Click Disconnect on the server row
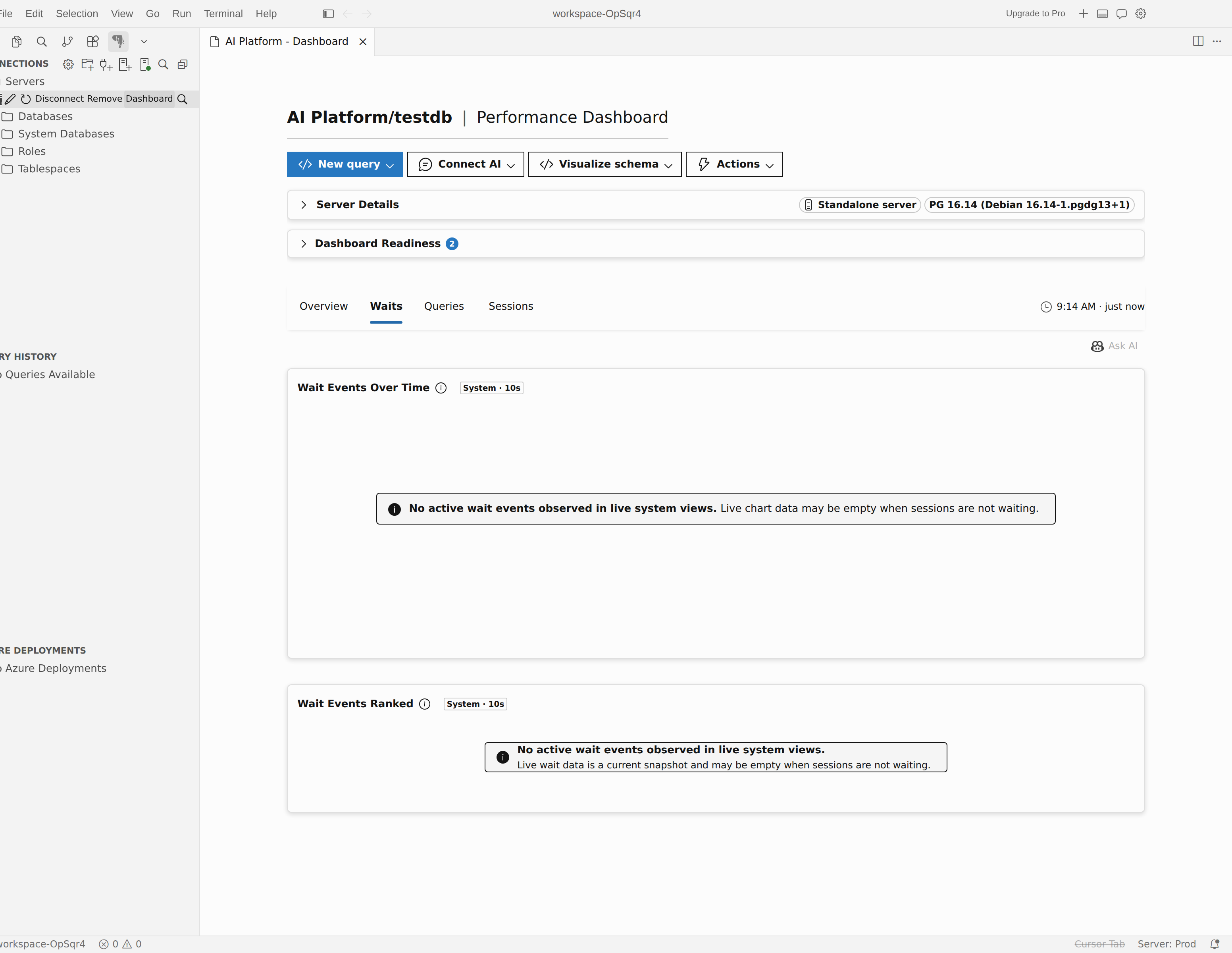This screenshot has width=1232, height=953. 59,99
